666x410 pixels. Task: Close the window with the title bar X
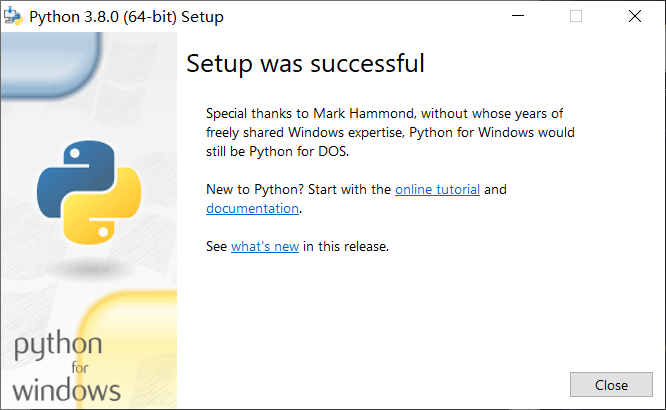point(635,17)
